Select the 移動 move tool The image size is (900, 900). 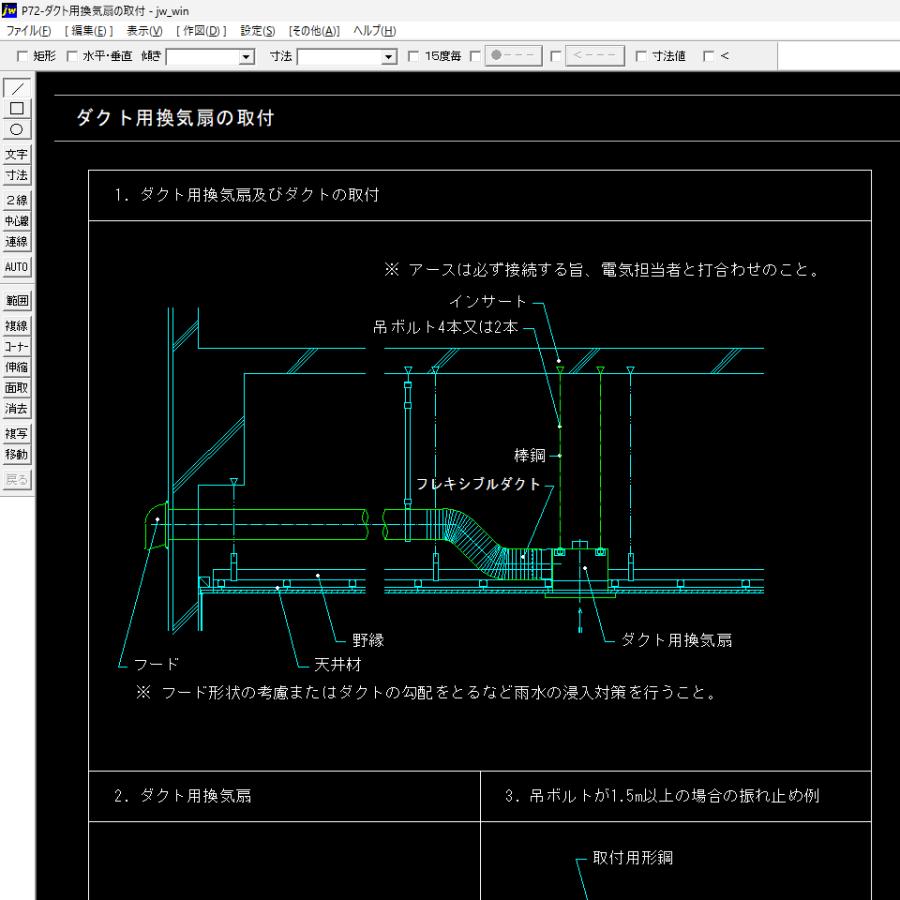coord(17,455)
